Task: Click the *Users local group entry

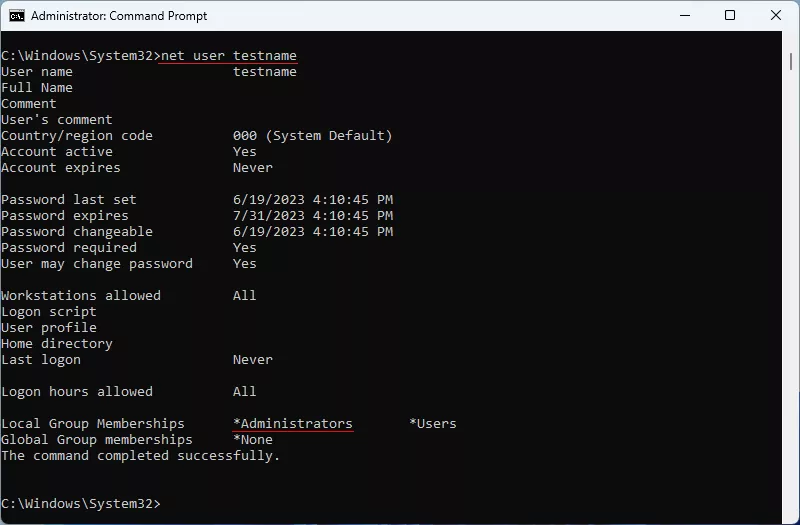Action: [x=433, y=424]
